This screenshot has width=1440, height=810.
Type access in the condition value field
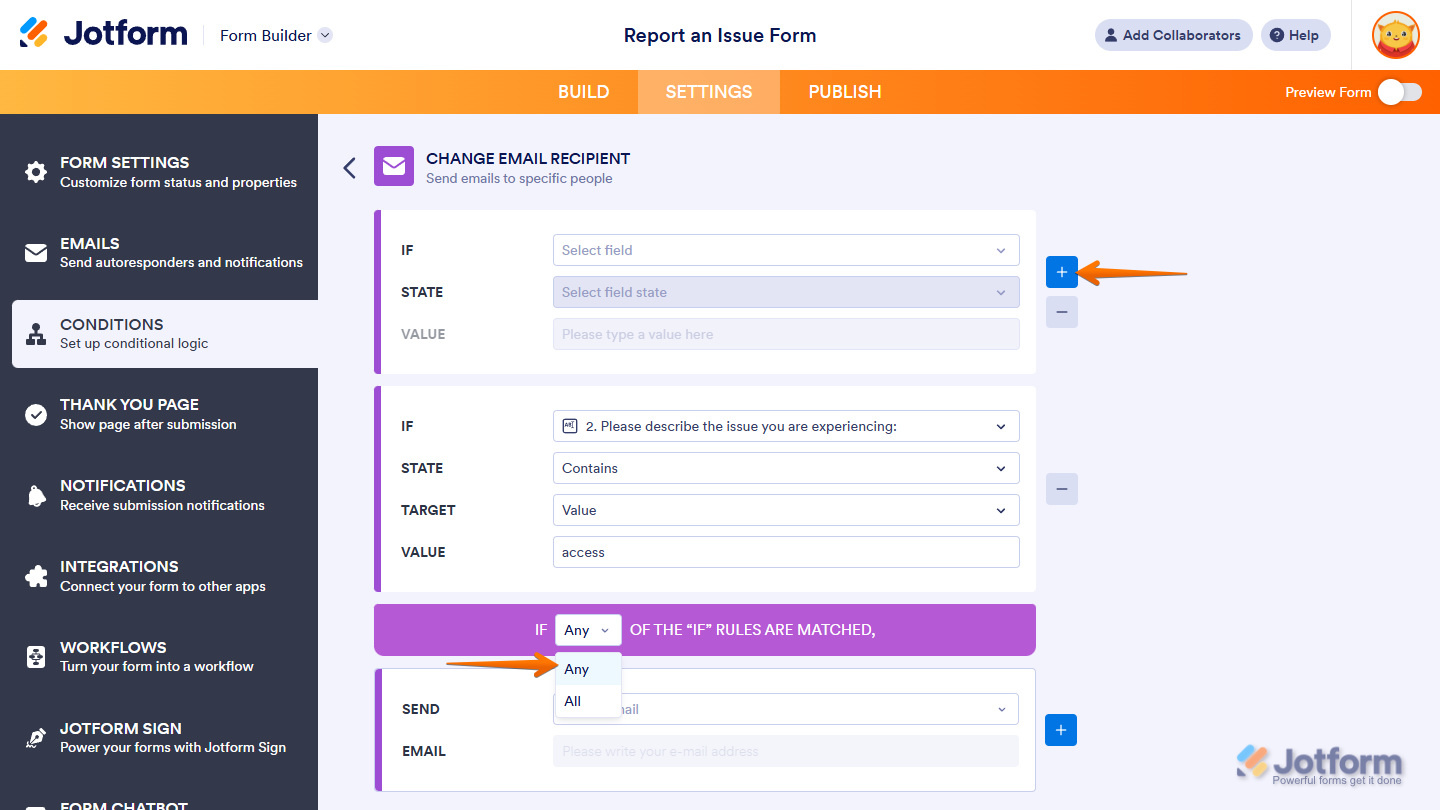pyautogui.click(x=786, y=552)
